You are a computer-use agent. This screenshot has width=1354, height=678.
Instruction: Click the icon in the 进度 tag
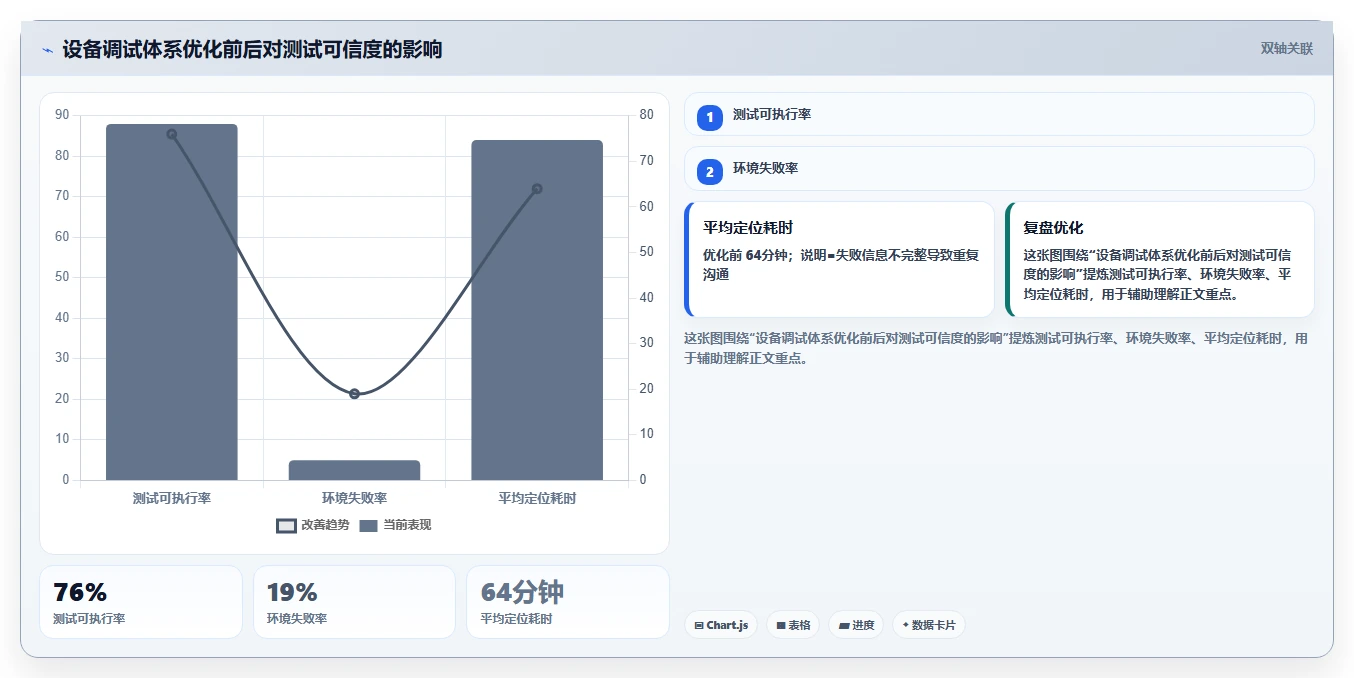point(844,626)
